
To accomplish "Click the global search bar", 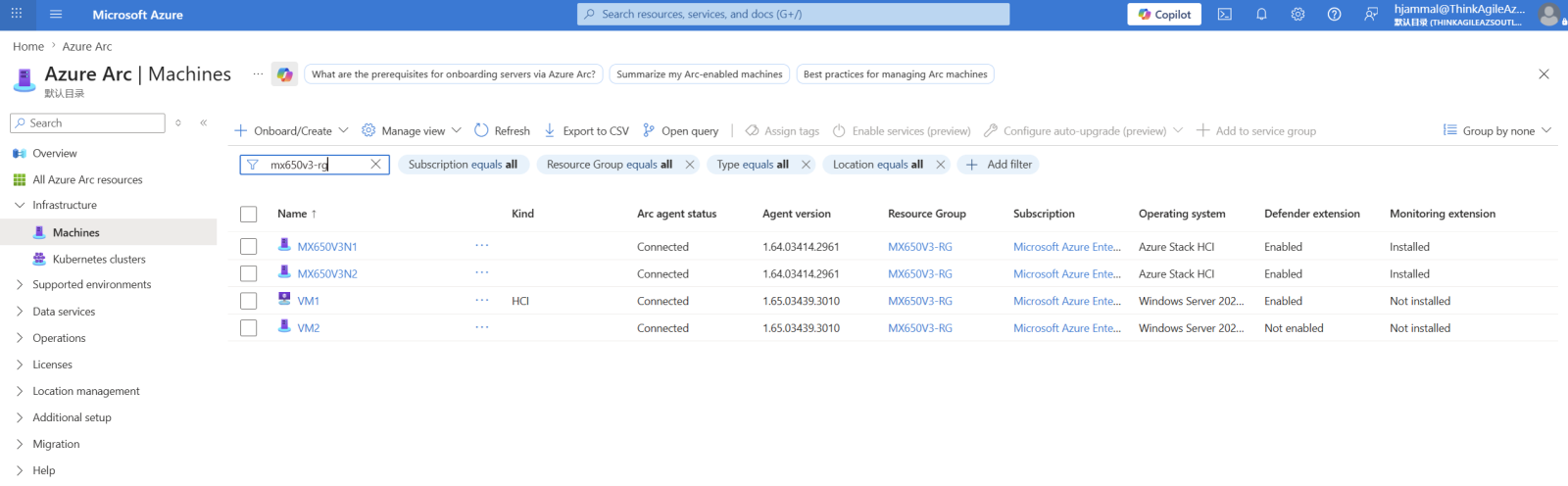I will (793, 14).
